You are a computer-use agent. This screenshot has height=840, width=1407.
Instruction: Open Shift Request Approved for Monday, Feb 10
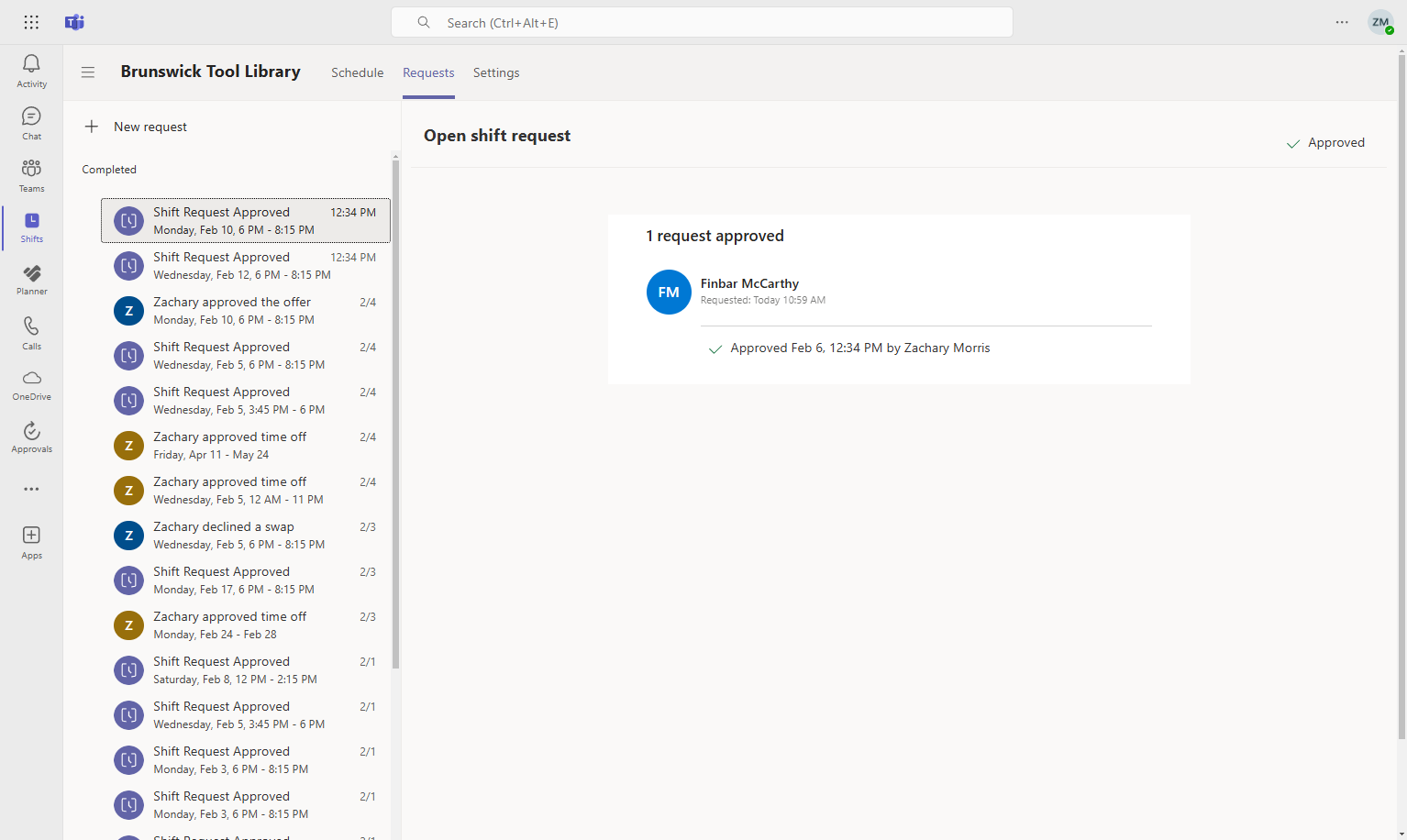point(246,220)
